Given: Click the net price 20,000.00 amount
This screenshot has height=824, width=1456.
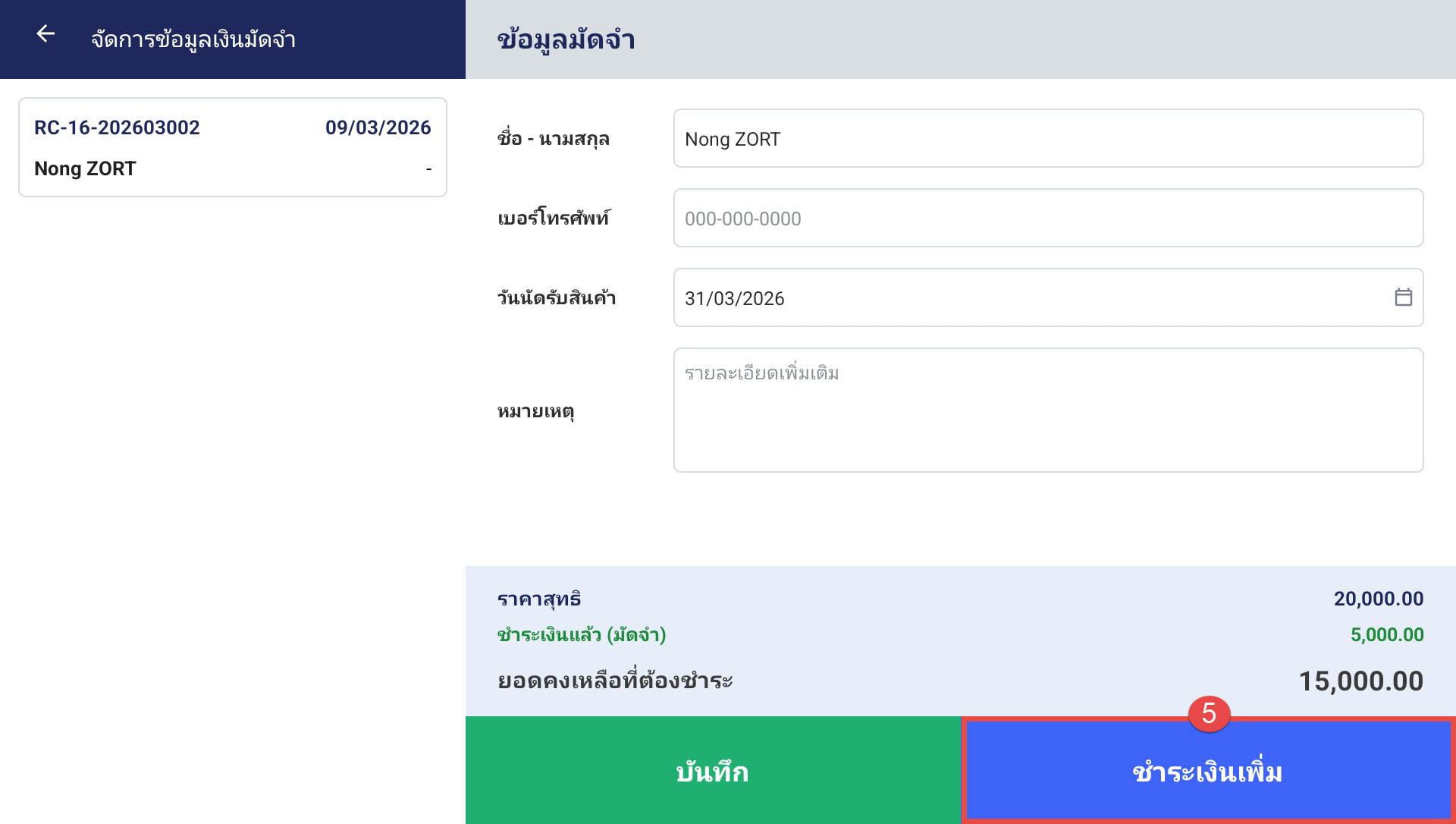Looking at the screenshot, I should coord(1378,599).
